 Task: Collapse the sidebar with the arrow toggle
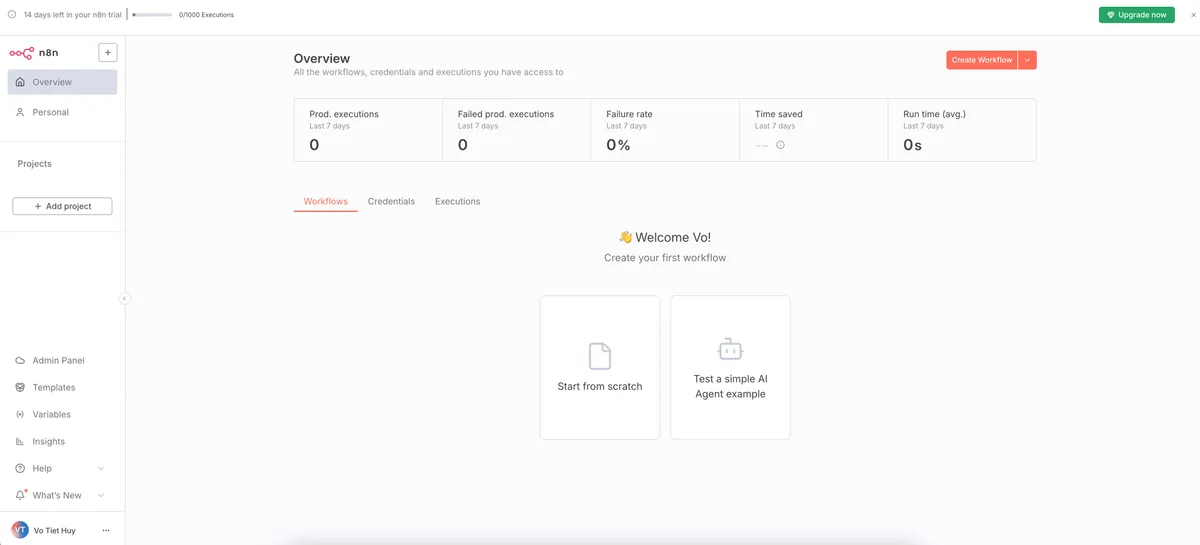(x=125, y=298)
